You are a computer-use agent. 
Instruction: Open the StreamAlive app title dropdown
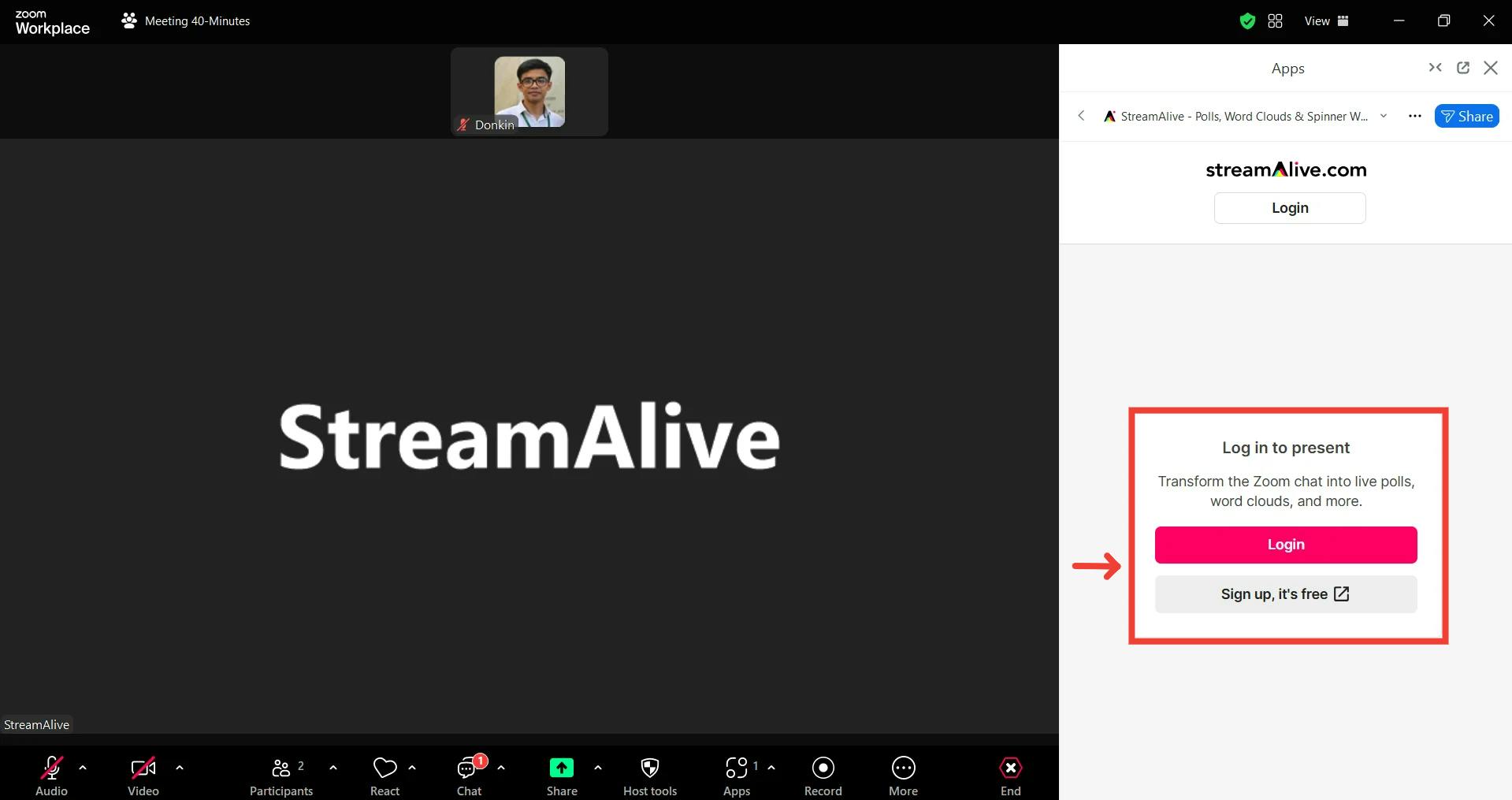1383,117
